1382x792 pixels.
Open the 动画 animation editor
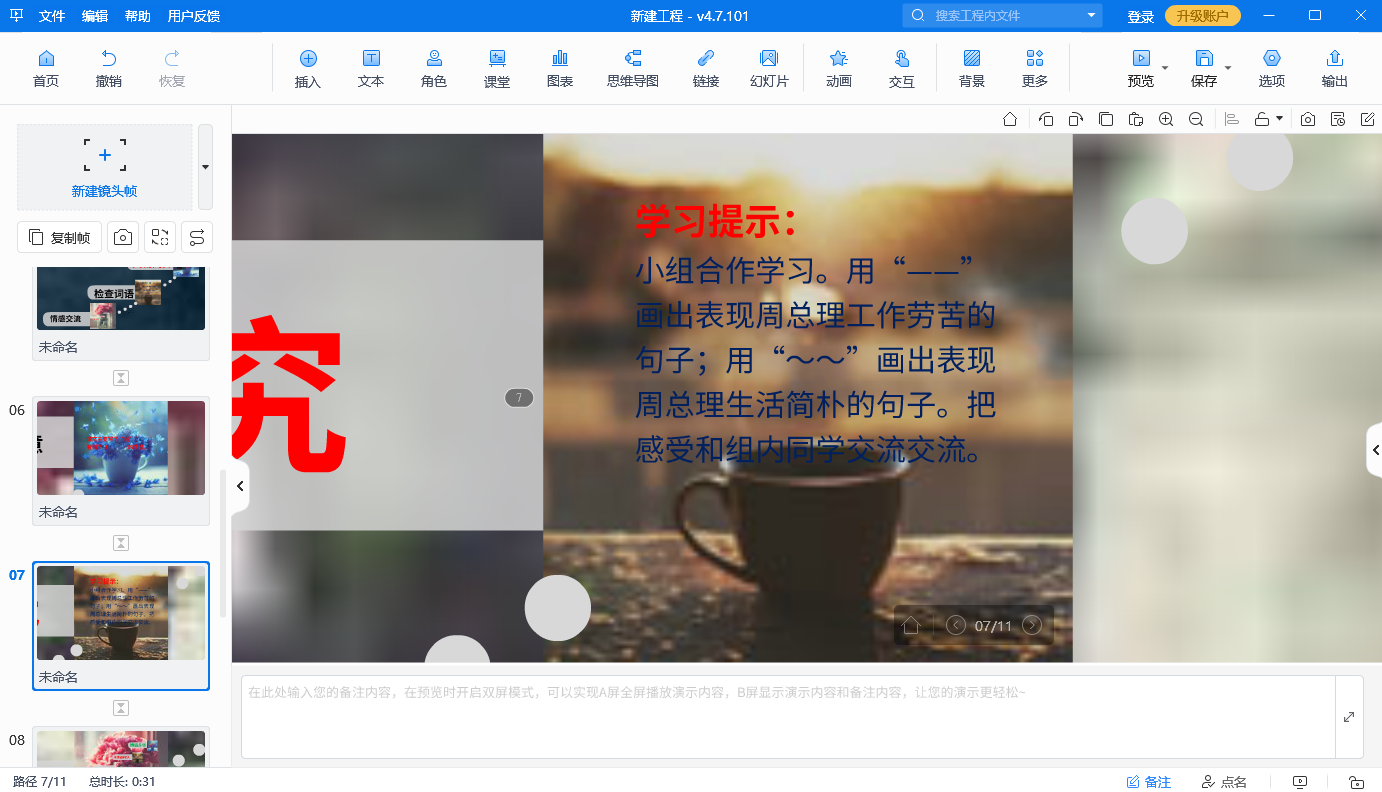pyautogui.click(x=839, y=68)
